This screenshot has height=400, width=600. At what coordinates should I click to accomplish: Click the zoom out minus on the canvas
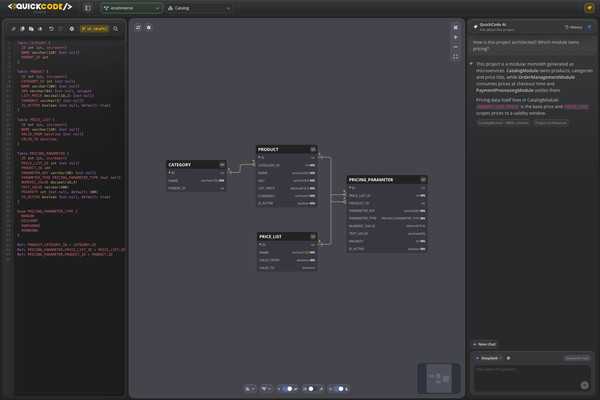pos(455,47)
